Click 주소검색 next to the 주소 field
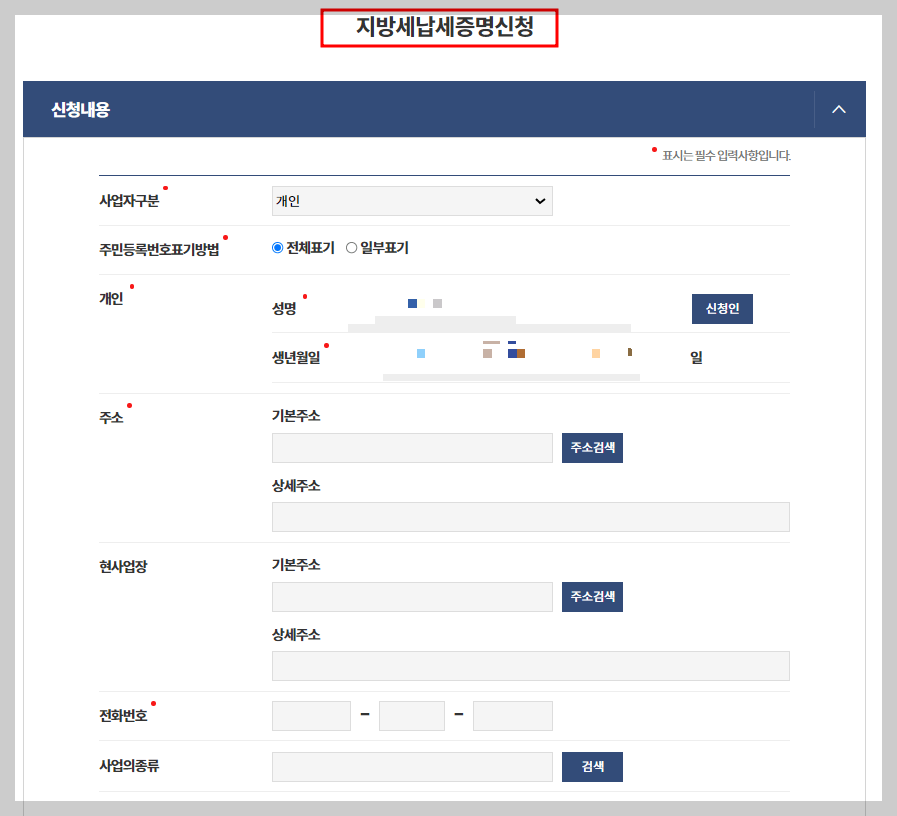Viewport: 897px width, 816px height. [x=591, y=447]
